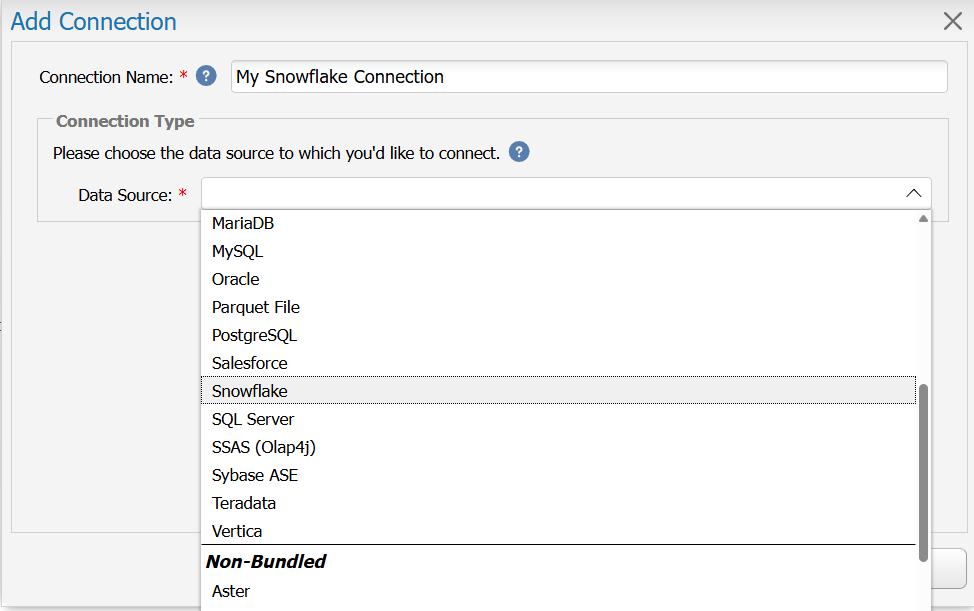Edit the Connection Name text field

click(x=589, y=76)
